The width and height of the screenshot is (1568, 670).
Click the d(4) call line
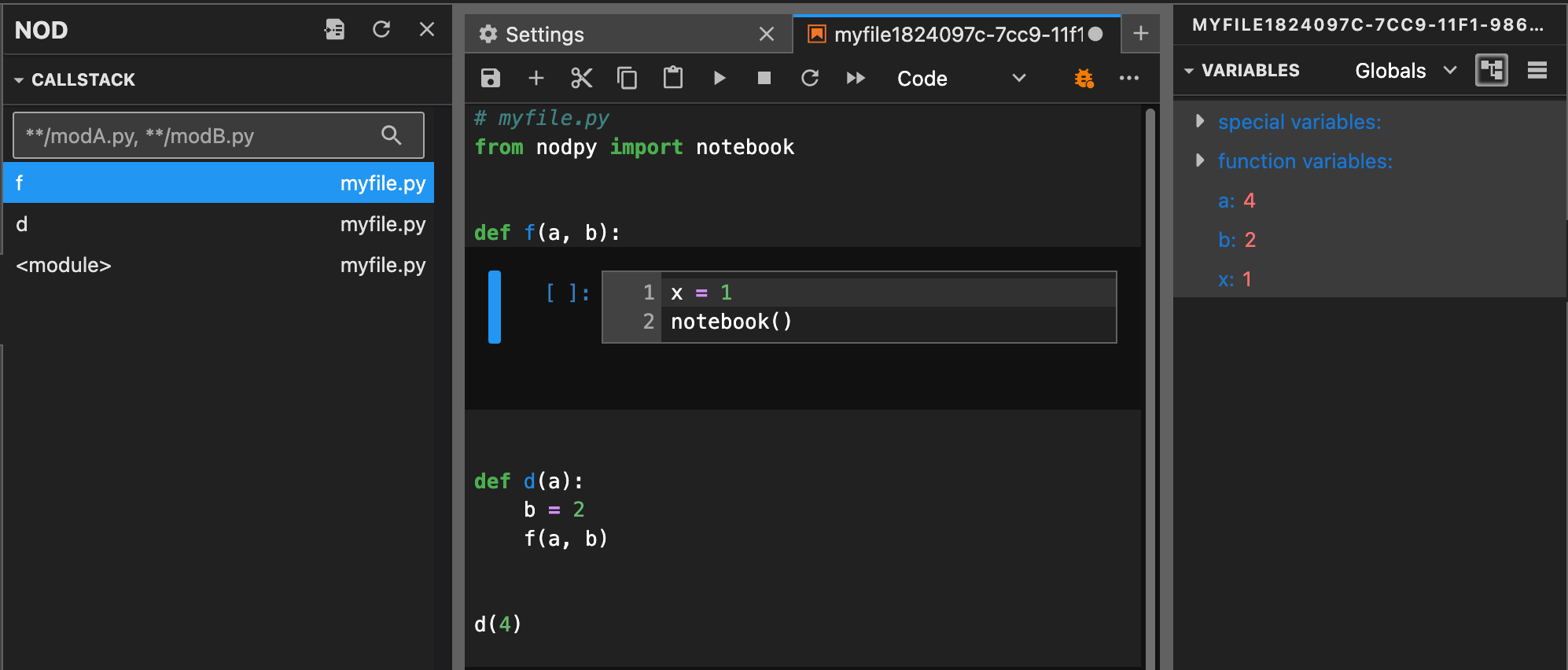click(x=498, y=624)
